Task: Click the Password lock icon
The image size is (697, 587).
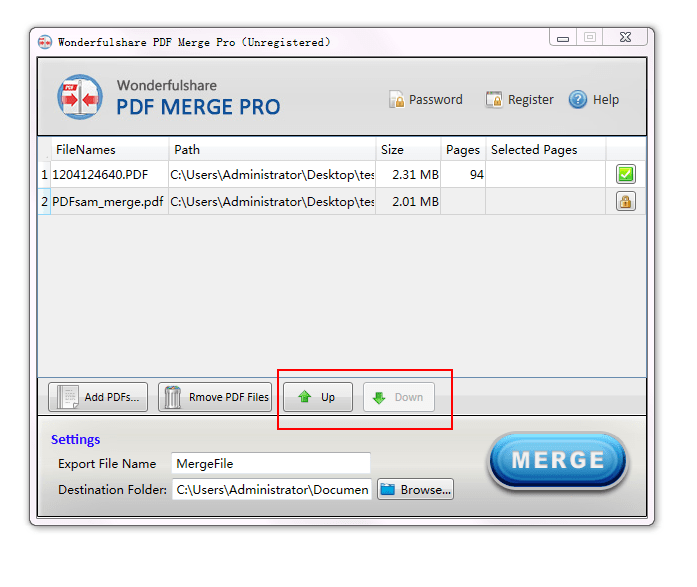Action: click(x=396, y=100)
